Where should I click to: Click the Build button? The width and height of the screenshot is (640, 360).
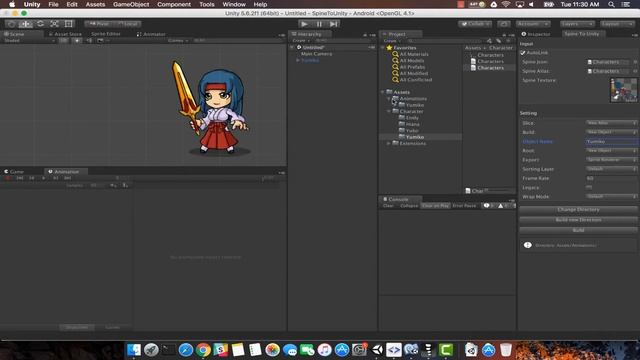[x=578, y=230]
